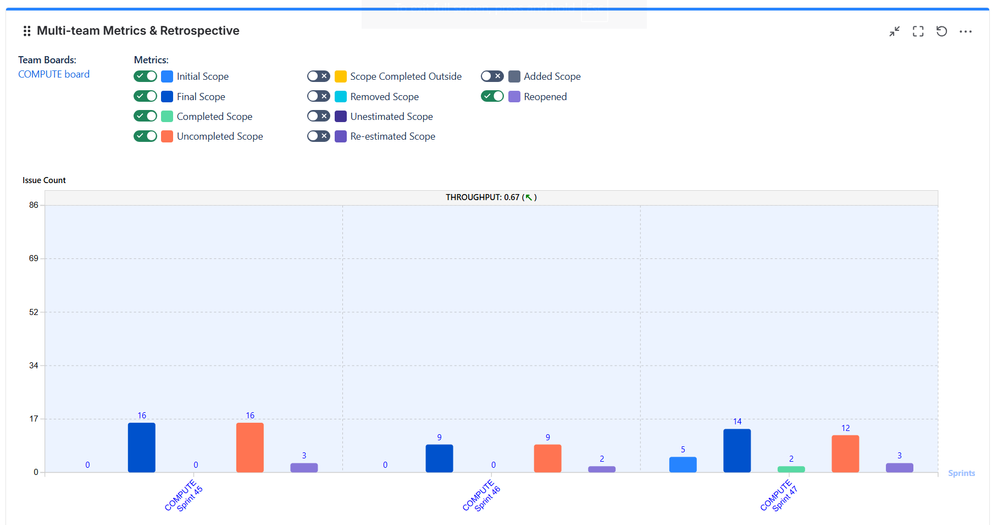Click Sprint 45 Reopened bar showing 3
The width and height of the screenshot is (998, 525).
304,468
